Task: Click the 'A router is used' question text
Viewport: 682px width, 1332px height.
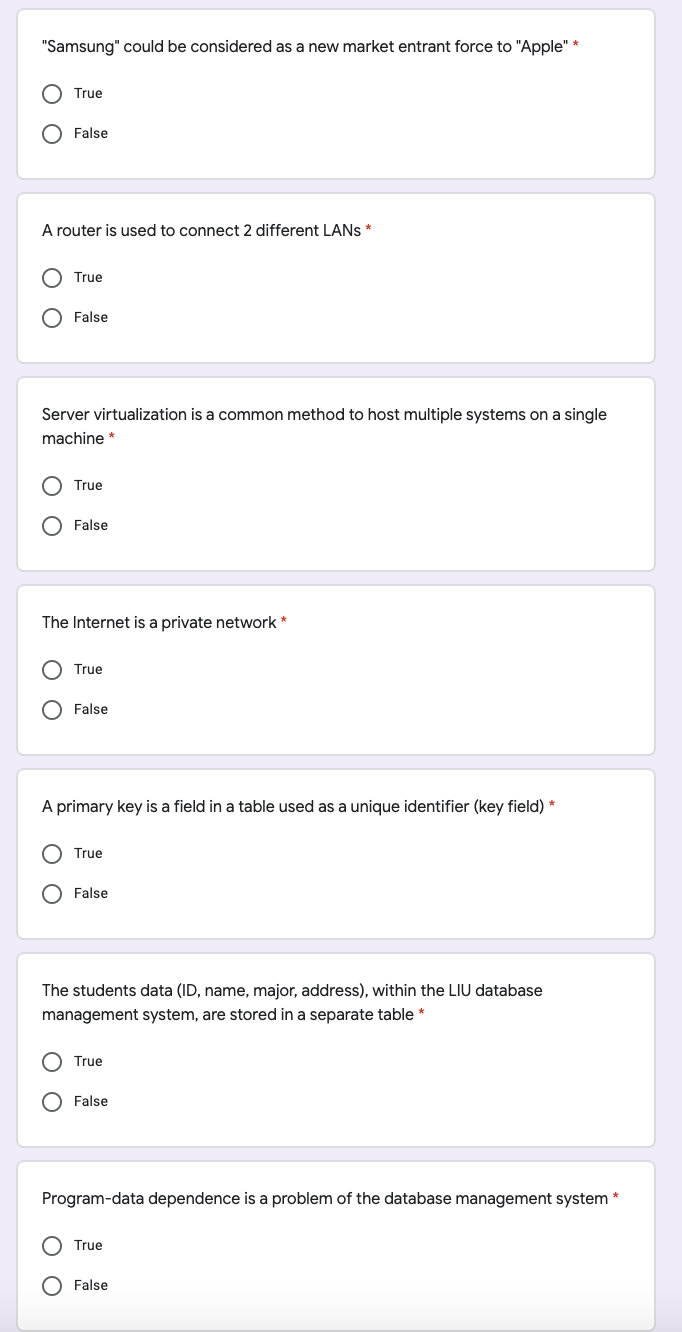Action: tap(201, 230)
